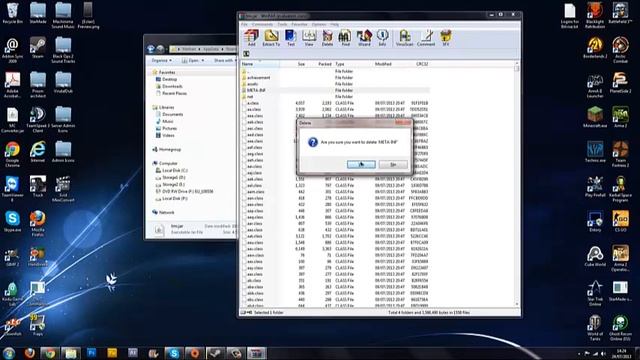Cancel deletion with the No button
This screenshot has width=640, height=360.
(x=393, y=164)
